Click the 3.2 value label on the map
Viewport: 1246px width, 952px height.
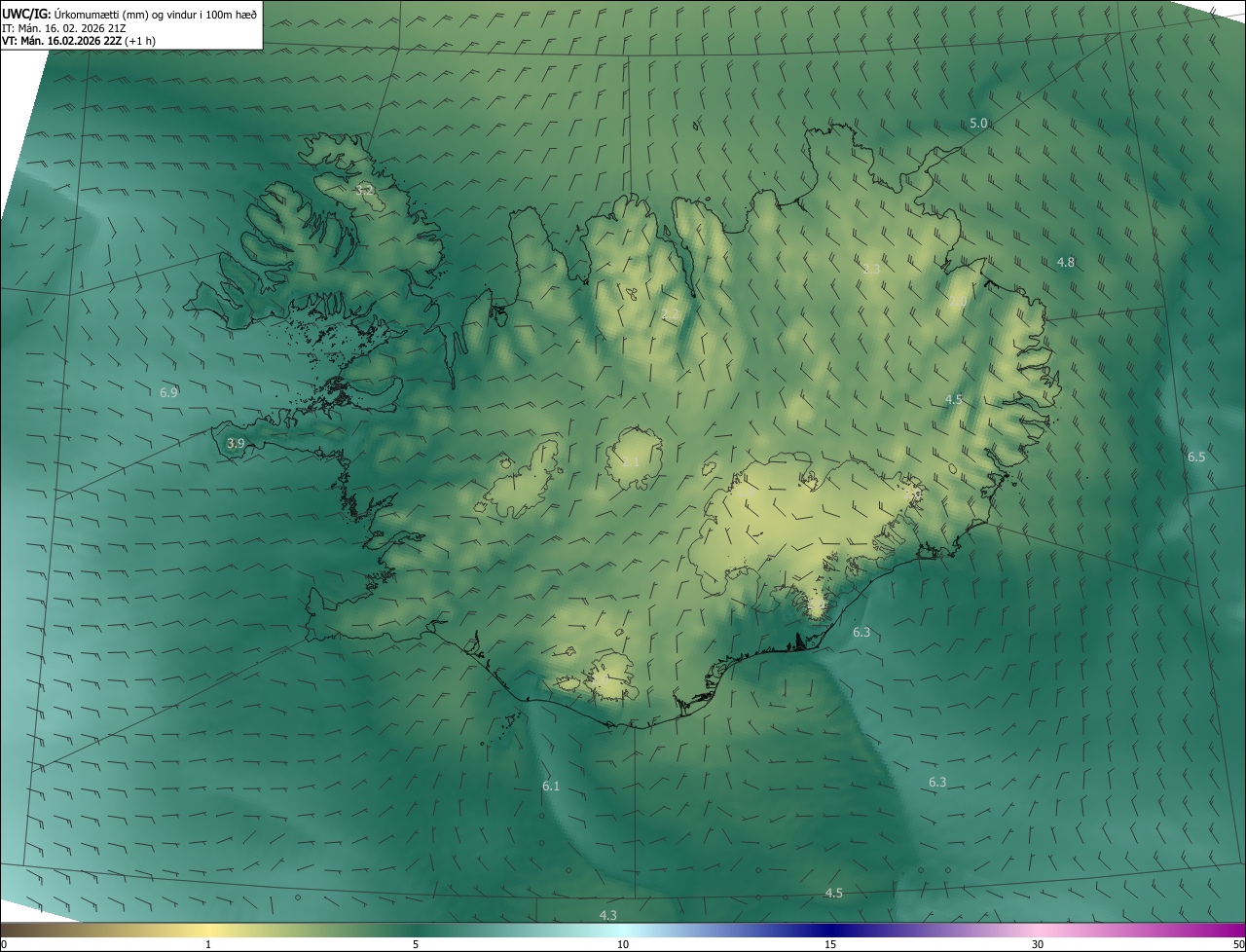(x=365, y=190)
